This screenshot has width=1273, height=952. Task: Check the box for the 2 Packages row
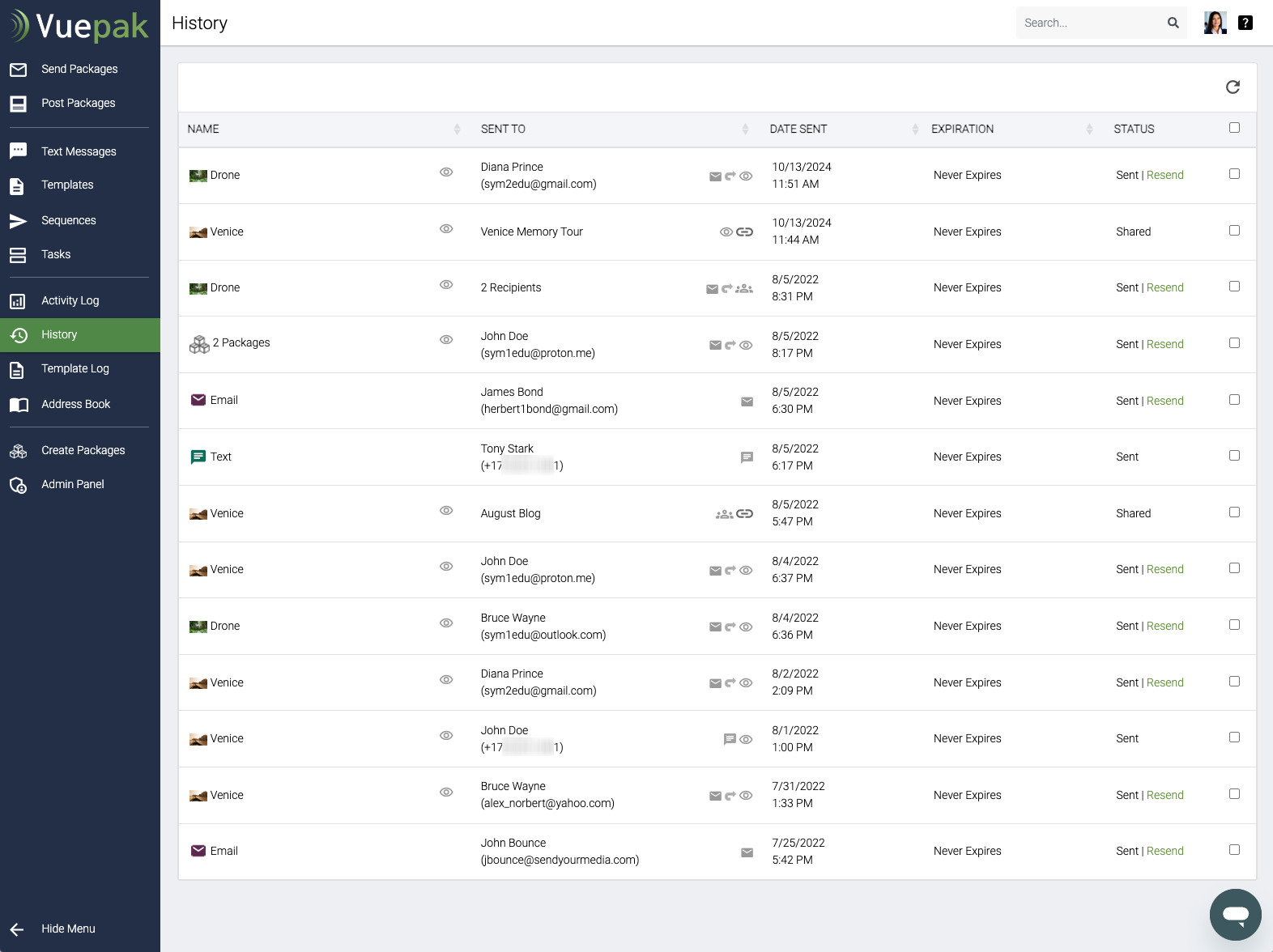pyautogui.click(x=1234, y=343)
